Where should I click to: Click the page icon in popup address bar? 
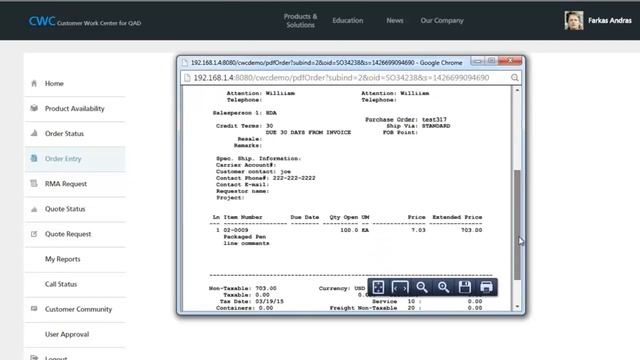tap(187, 78)
